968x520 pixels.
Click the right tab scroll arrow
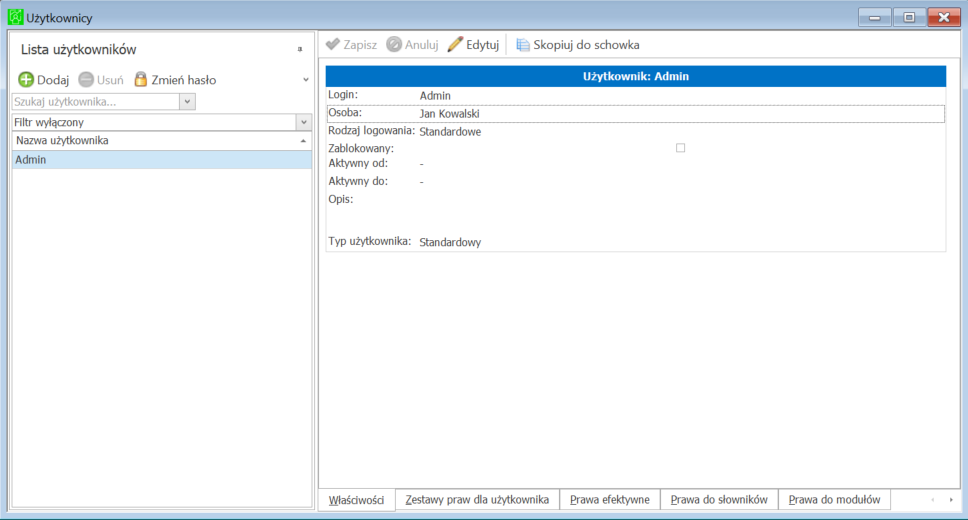coord(951,500)
